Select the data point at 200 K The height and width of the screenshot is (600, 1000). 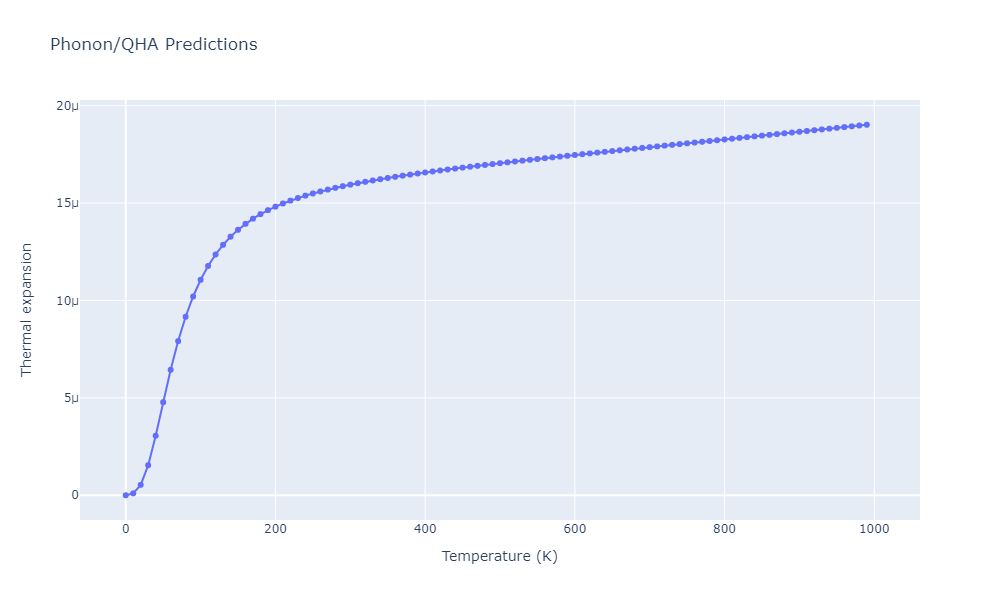(275, 207)
